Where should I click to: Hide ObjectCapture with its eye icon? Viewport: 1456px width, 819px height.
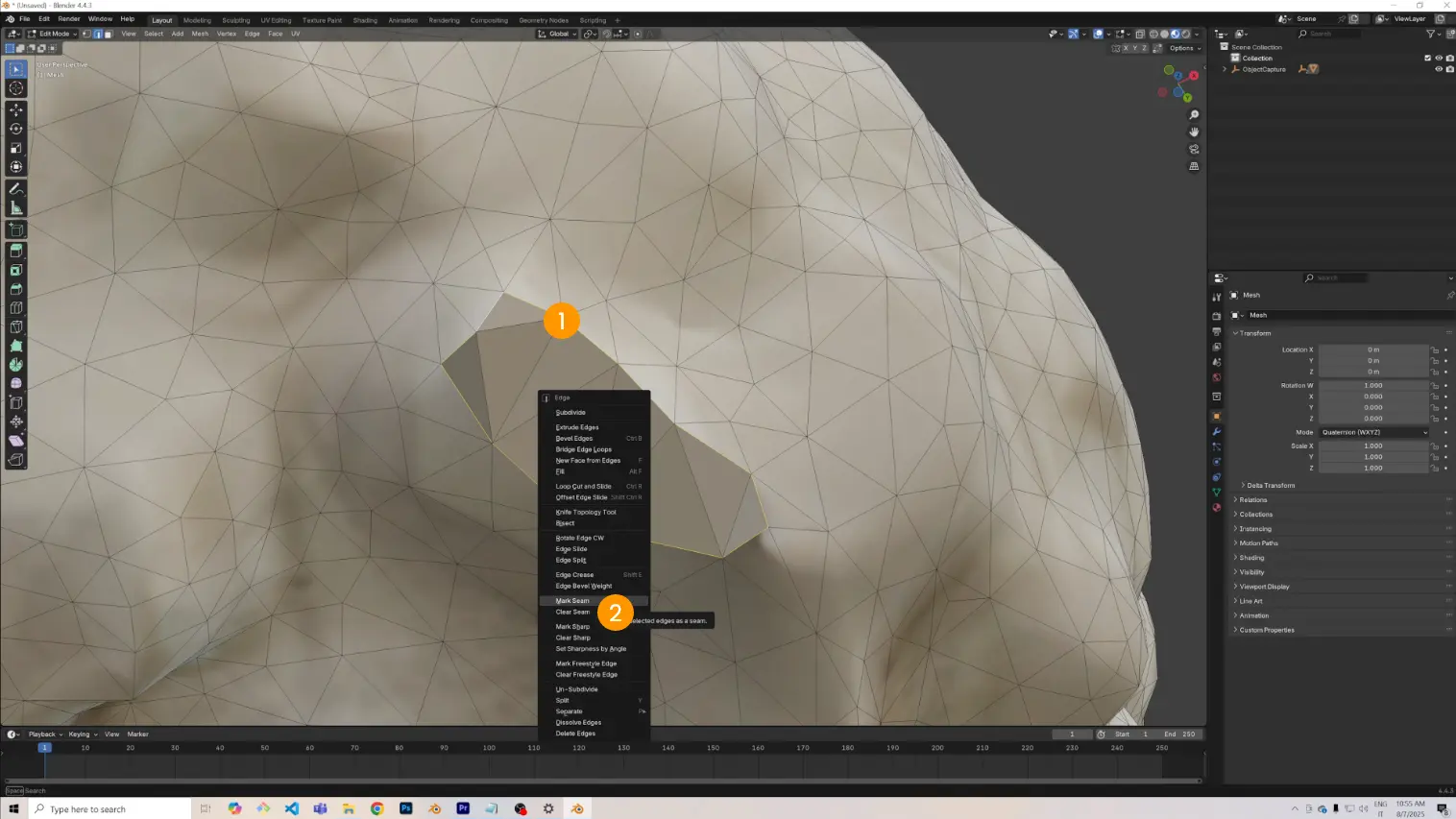coord(1438,69)
